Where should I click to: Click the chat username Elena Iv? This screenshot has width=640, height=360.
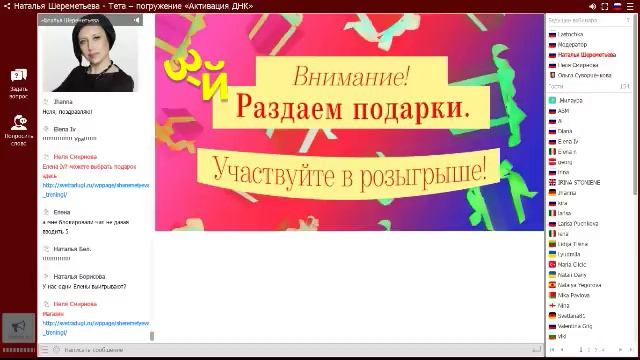(64, 129)
